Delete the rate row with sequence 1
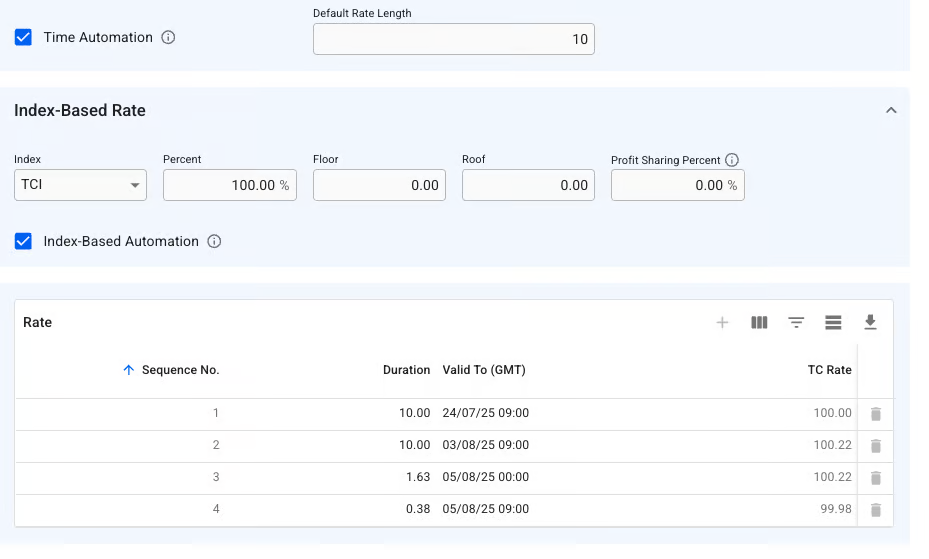929x559 pixels. click(x=876, y=414)
